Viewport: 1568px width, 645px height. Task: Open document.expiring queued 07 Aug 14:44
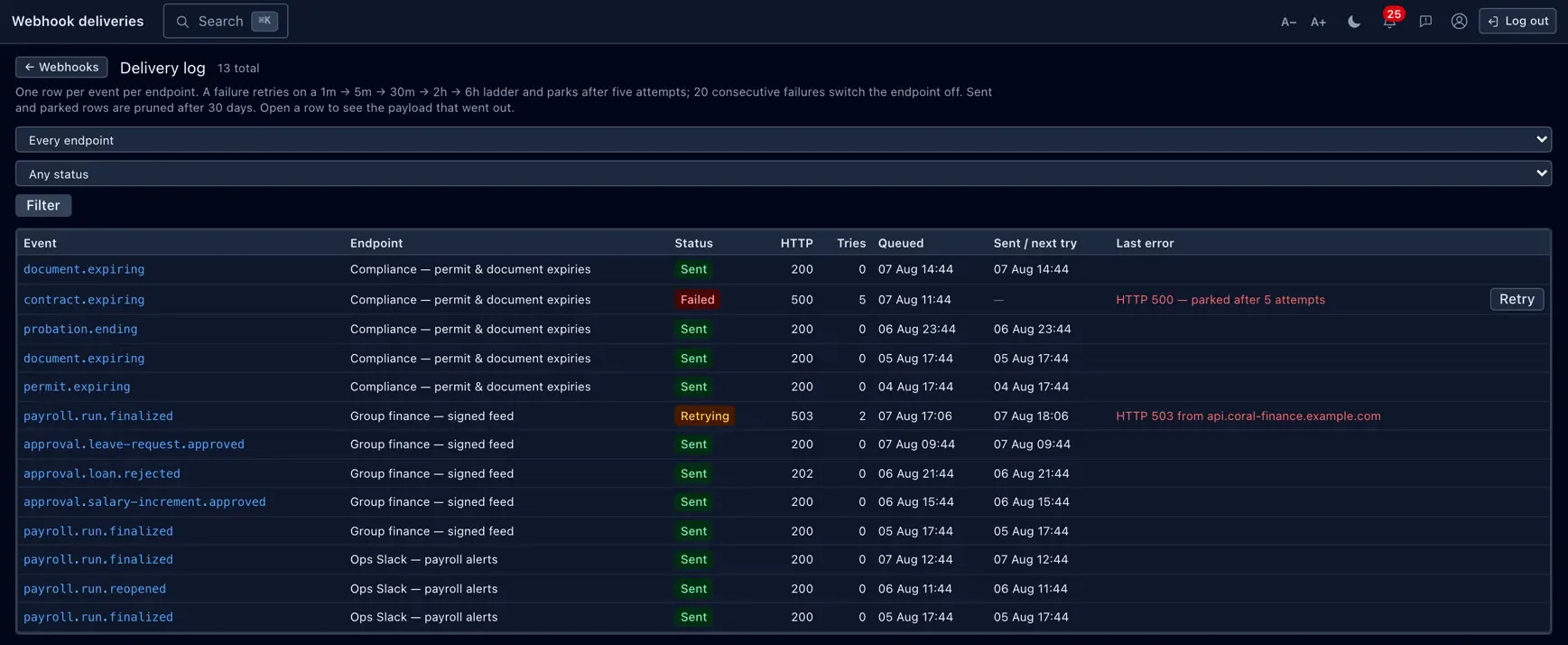point(84,269)
